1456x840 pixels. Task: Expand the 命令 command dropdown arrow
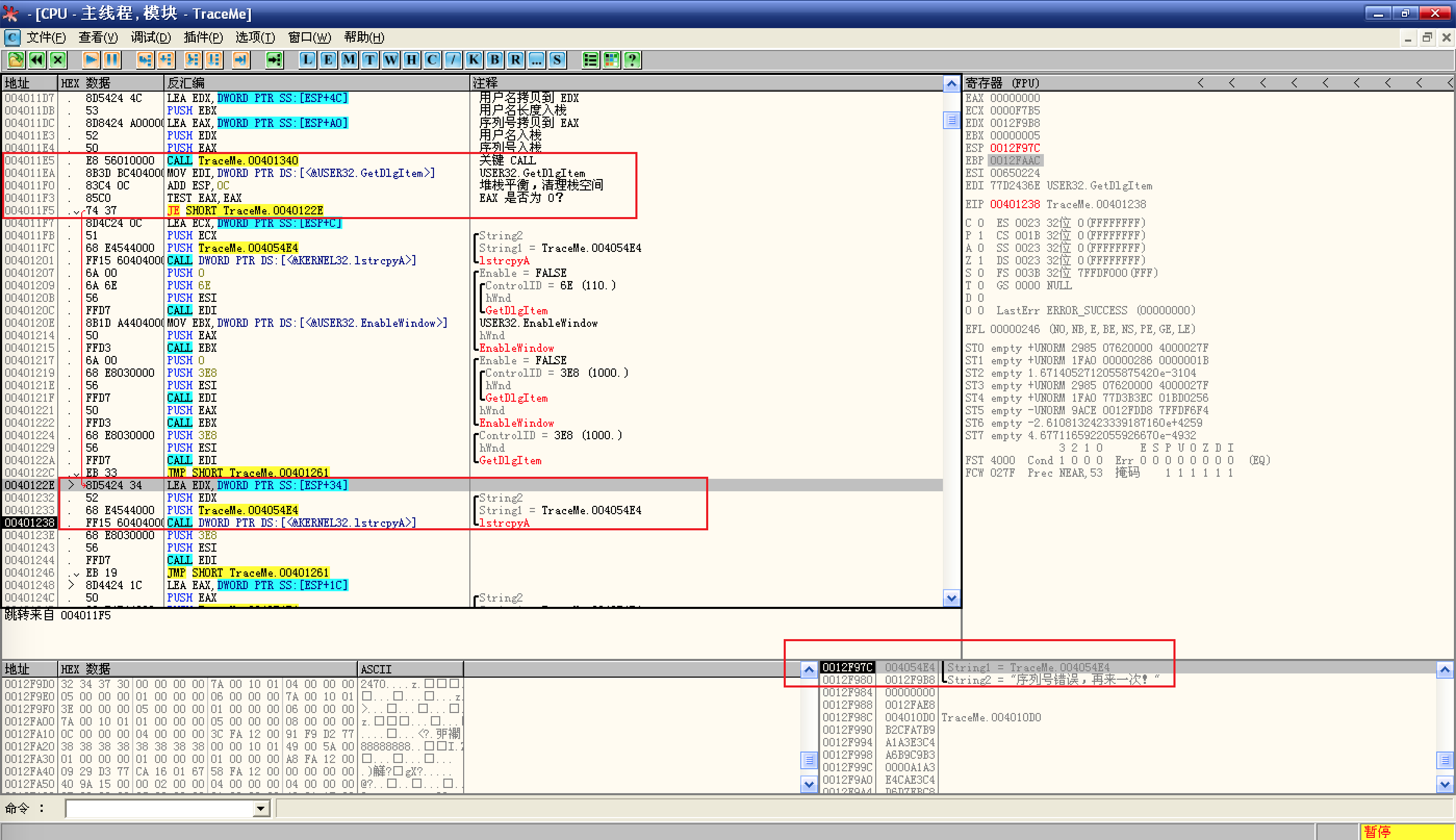pos(261,808)
